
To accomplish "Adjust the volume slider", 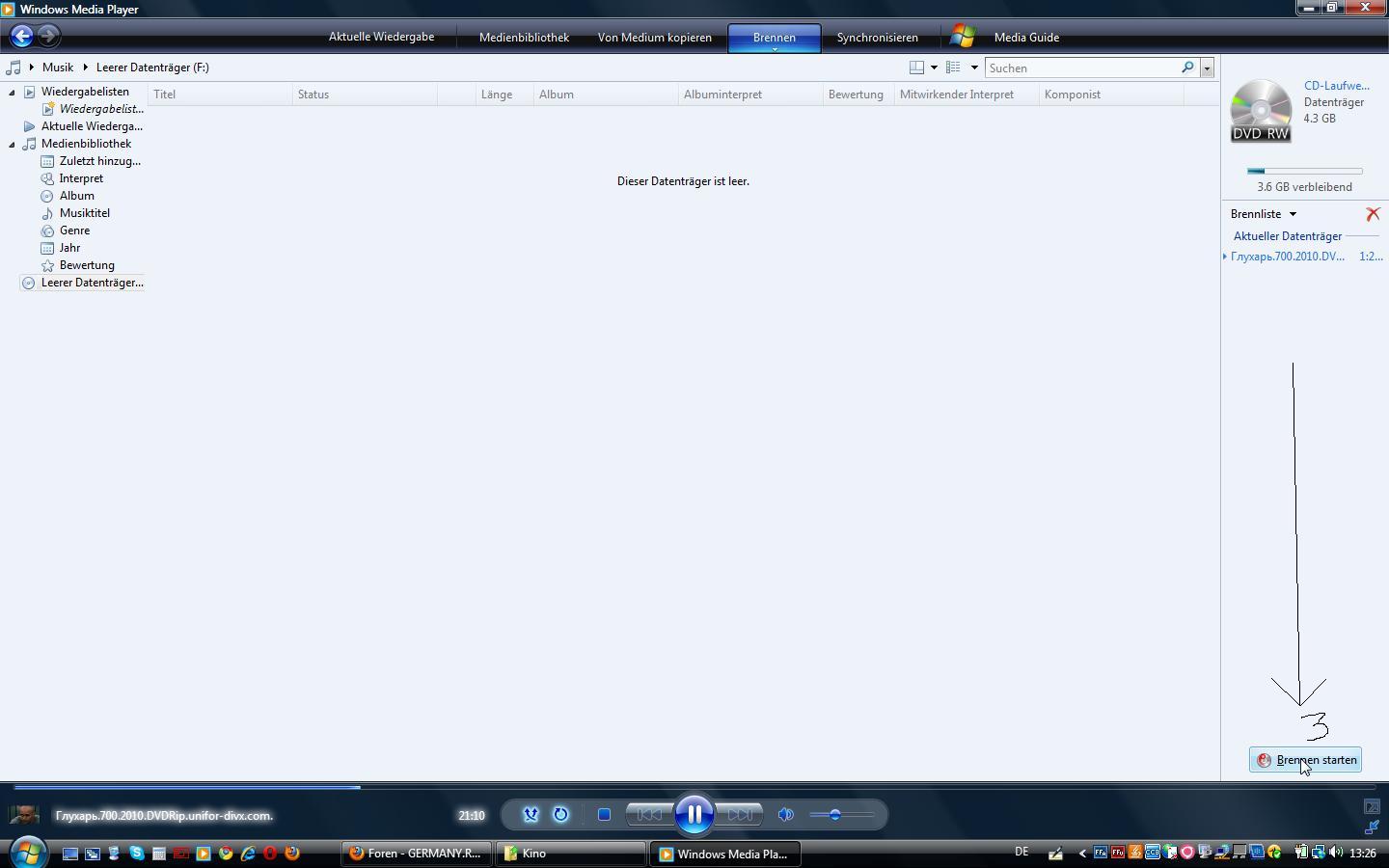I will pos(841,815).
